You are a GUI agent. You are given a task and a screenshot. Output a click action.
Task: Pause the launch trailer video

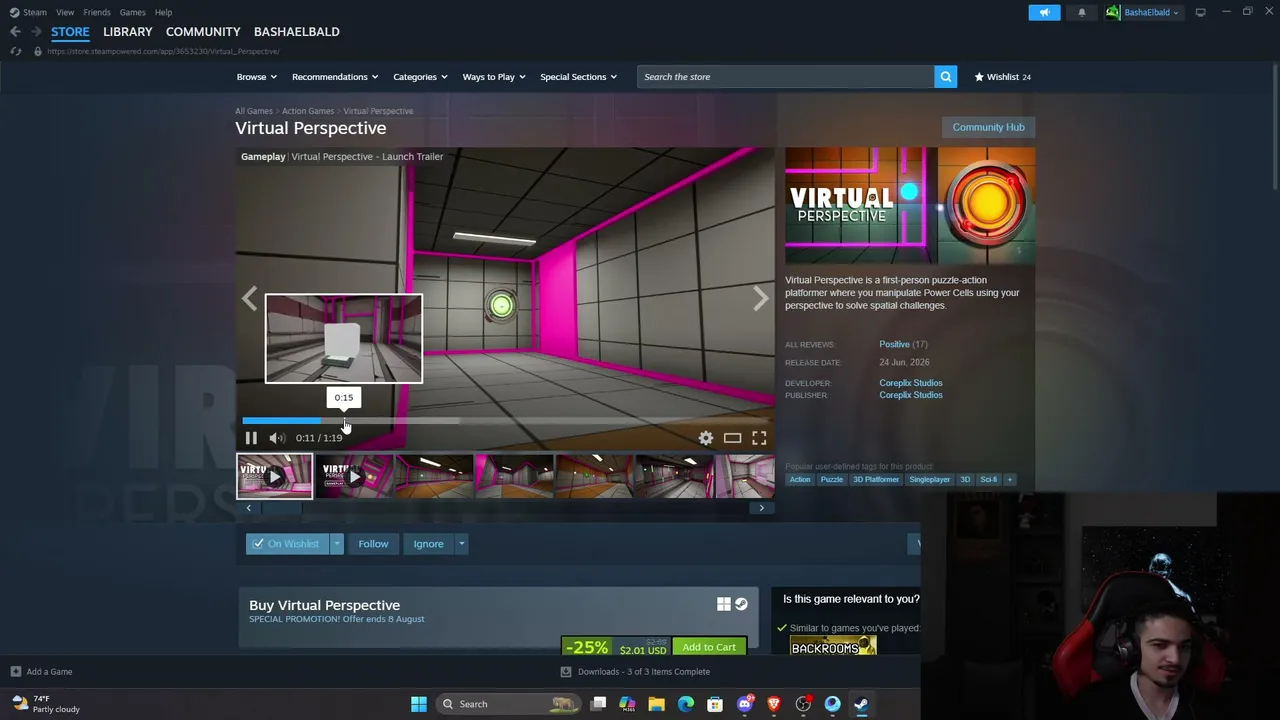point(251,438)
